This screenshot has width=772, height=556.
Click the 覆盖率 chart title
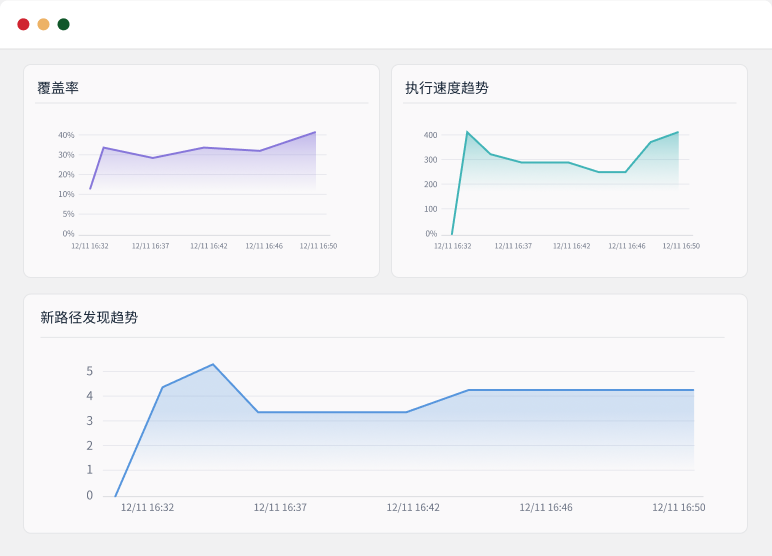pyautogui.click(x=58, y=88)
